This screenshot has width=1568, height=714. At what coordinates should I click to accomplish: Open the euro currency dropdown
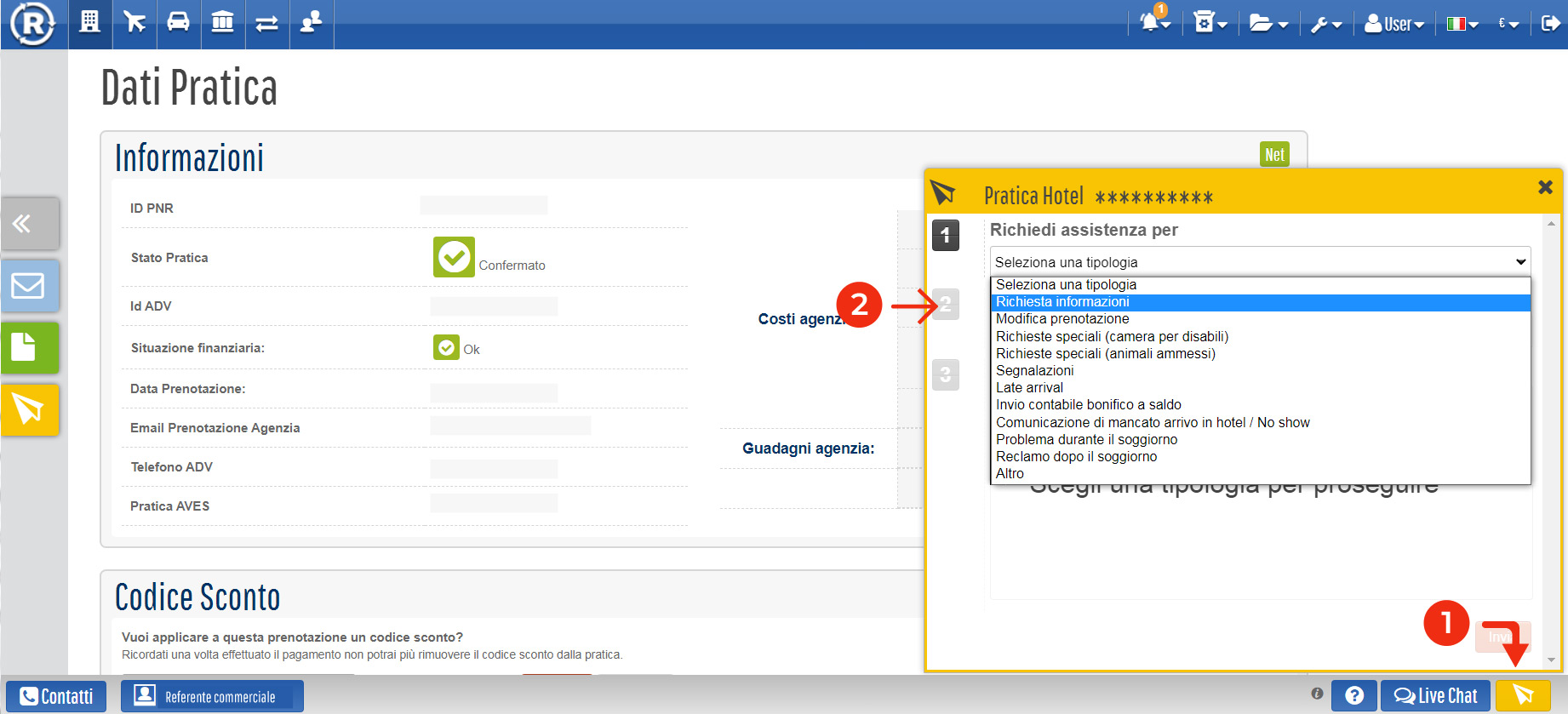point(1508,24)
